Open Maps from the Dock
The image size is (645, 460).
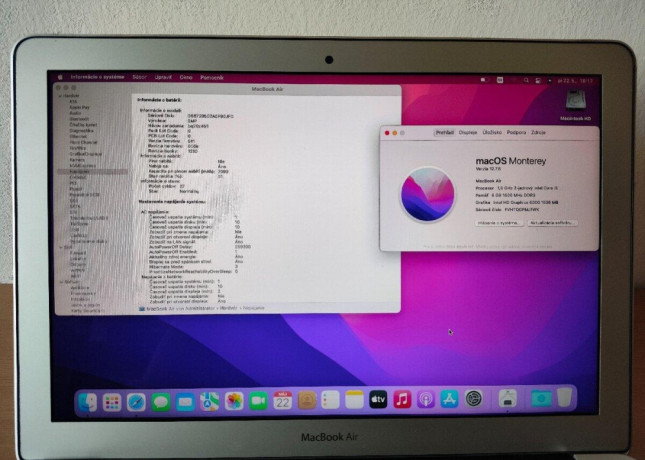209,402
